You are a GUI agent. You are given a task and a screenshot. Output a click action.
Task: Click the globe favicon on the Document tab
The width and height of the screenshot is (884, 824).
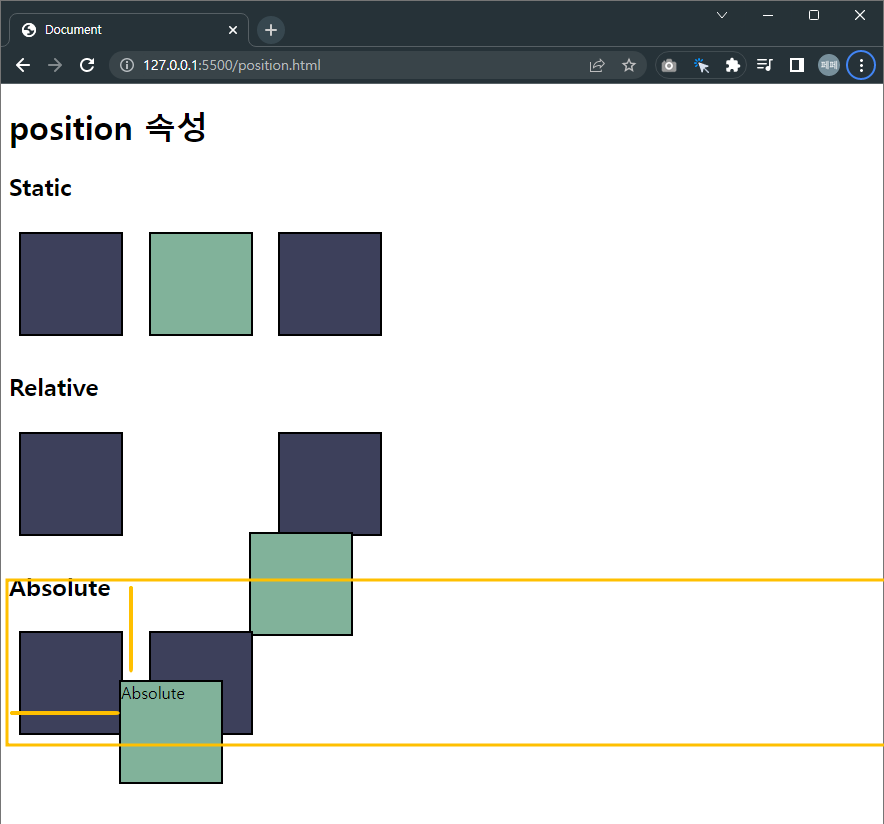(27, 29)
